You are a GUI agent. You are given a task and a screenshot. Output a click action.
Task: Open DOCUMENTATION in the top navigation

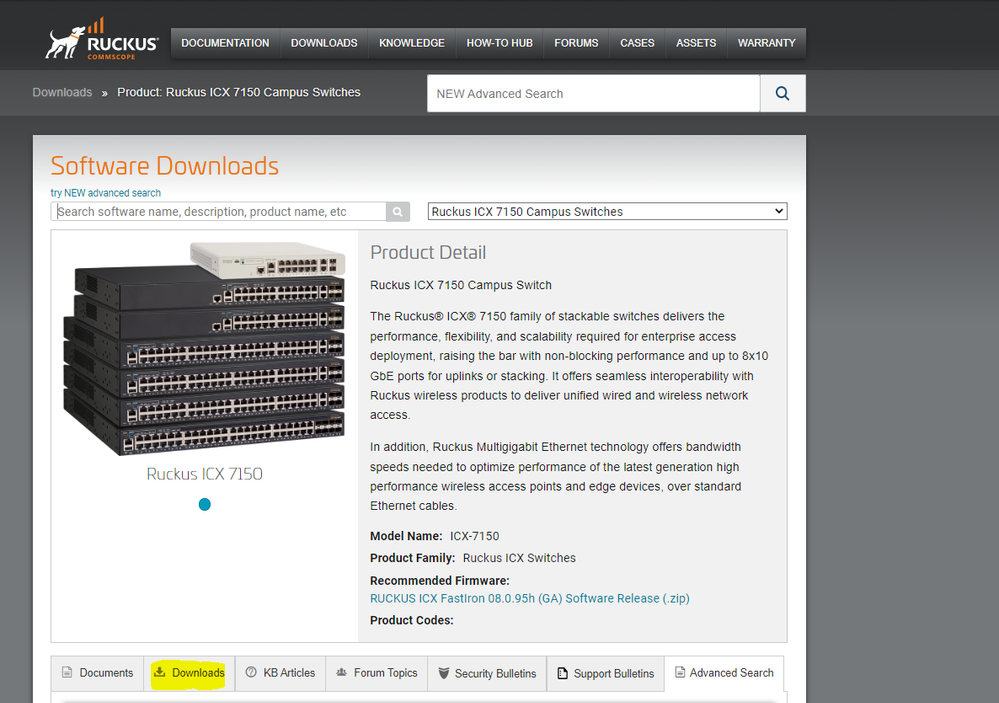(x=225, y=43)
